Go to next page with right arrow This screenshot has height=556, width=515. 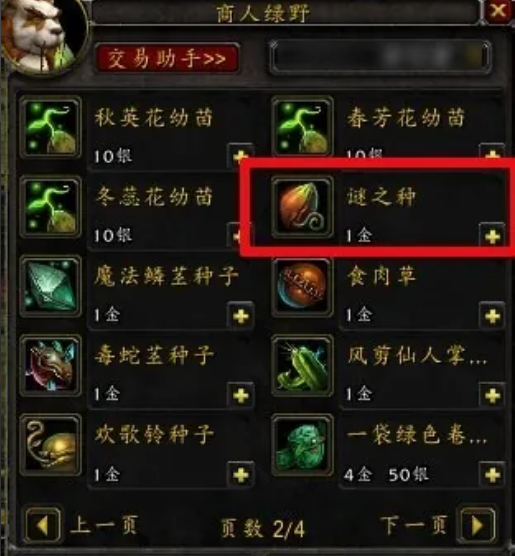coord(477,526)
